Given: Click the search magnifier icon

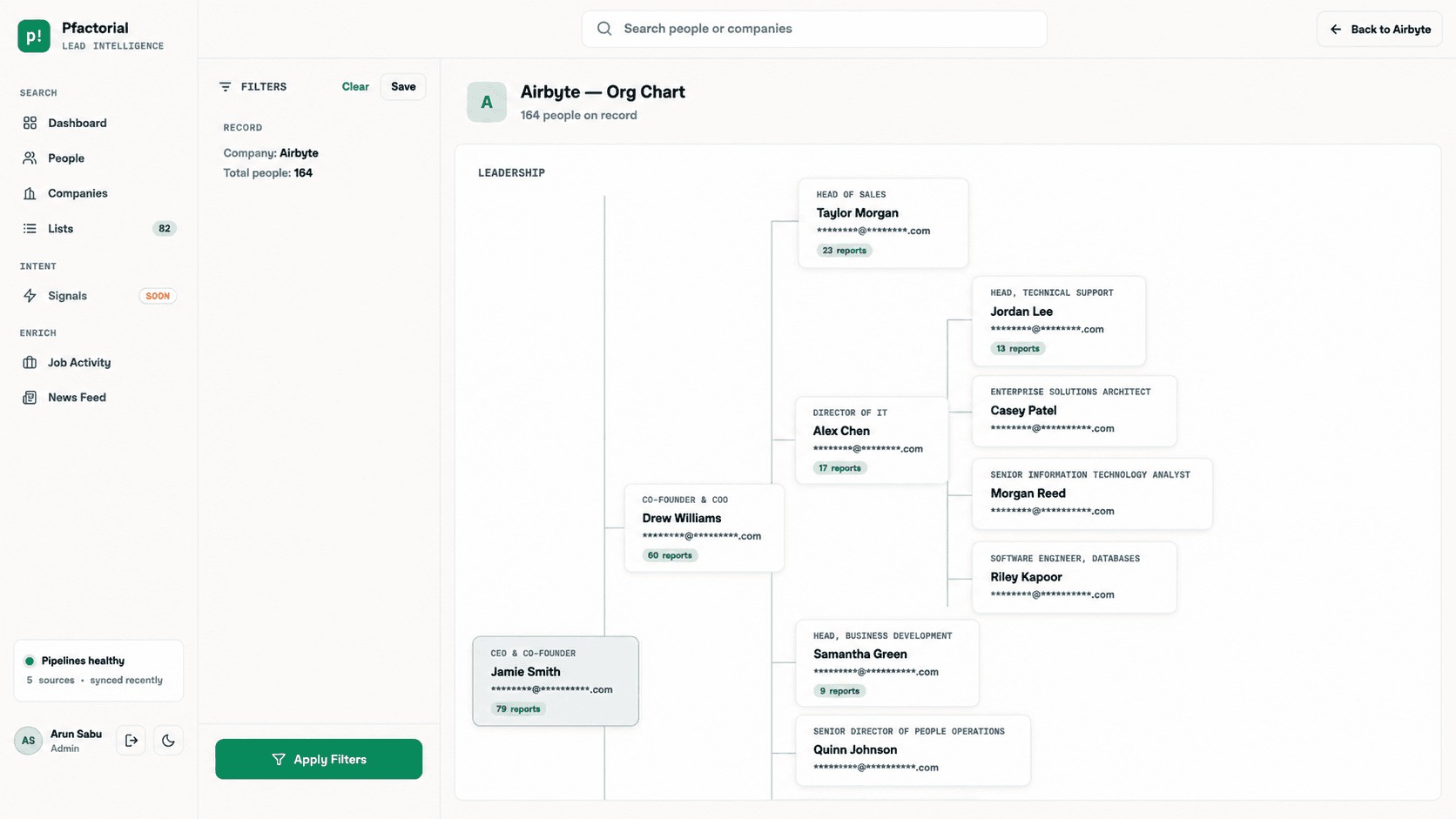Looking at the screenshot, I should 604,29.
